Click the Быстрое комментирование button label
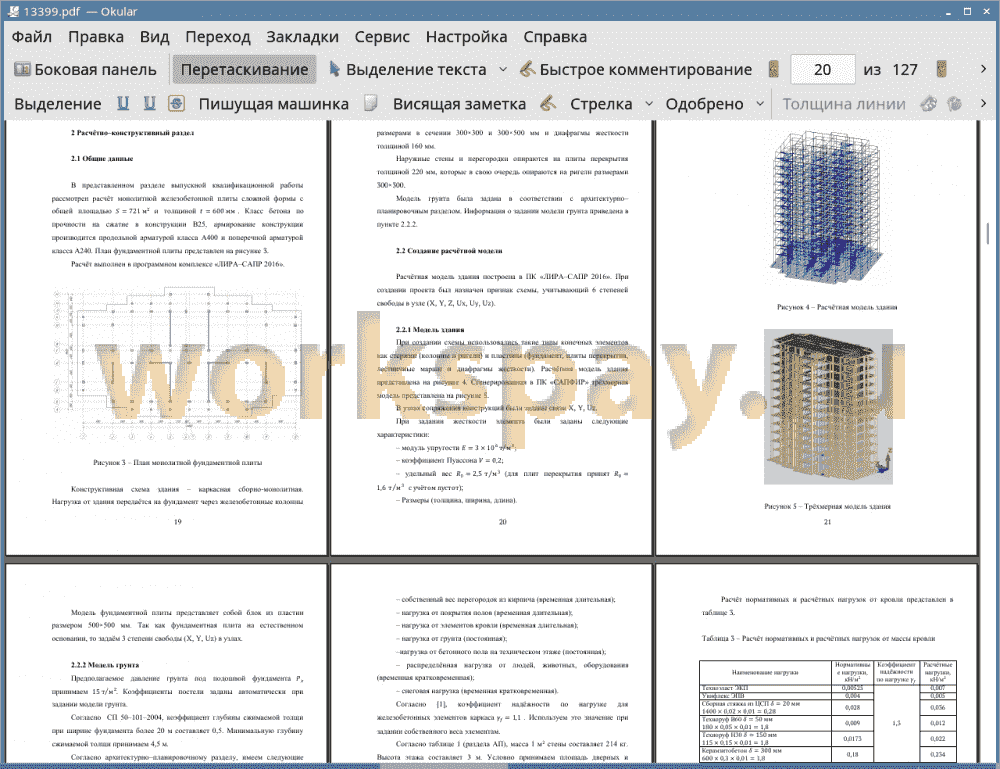The height and width of the screenshot is (769, 1000). coord(645,70)
